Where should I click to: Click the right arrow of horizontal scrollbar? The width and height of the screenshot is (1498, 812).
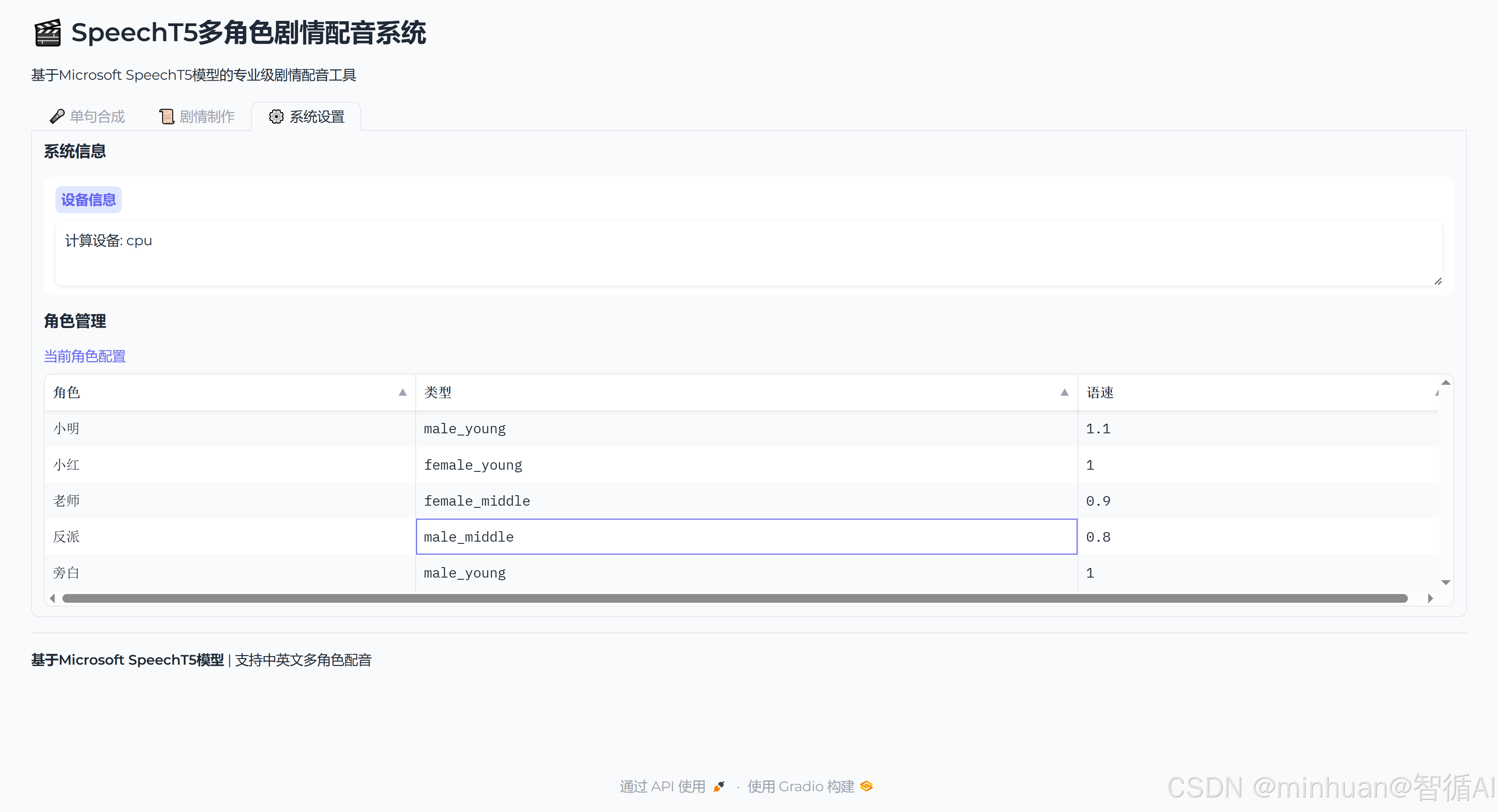[1430, 598]
